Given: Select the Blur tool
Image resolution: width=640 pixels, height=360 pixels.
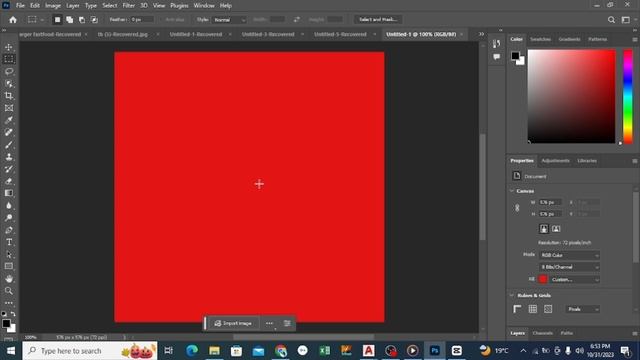Looking at the screenshot, I should pos(9,205).
